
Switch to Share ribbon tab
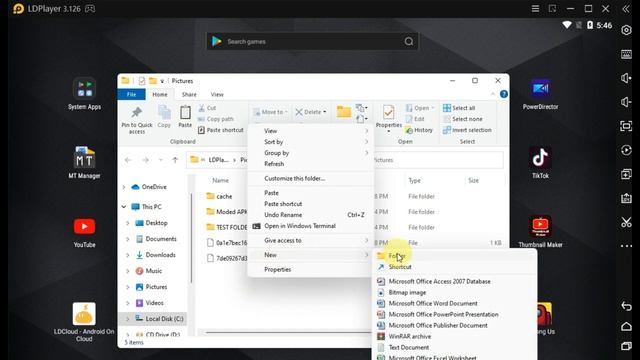[x=189, y=94]
